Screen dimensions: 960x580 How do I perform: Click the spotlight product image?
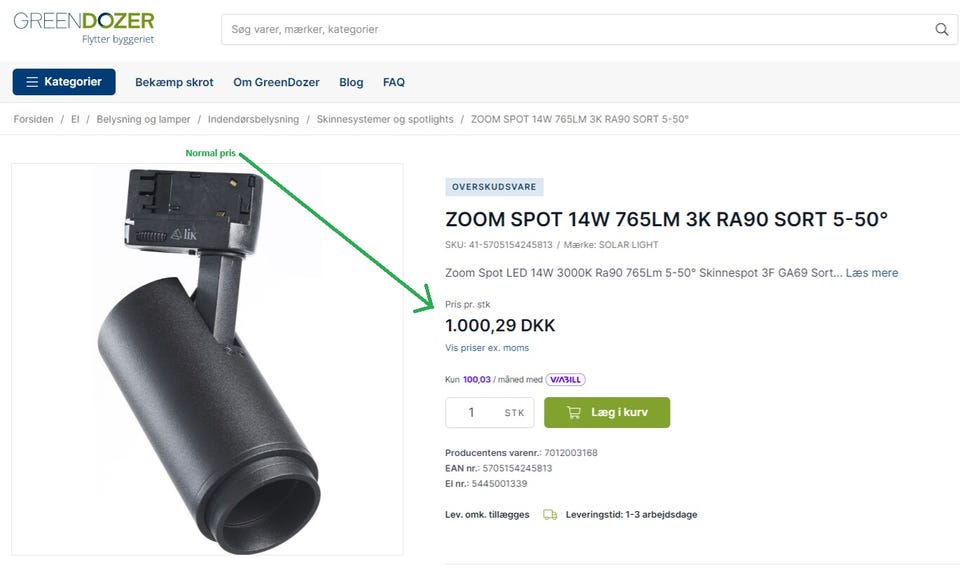207,358
